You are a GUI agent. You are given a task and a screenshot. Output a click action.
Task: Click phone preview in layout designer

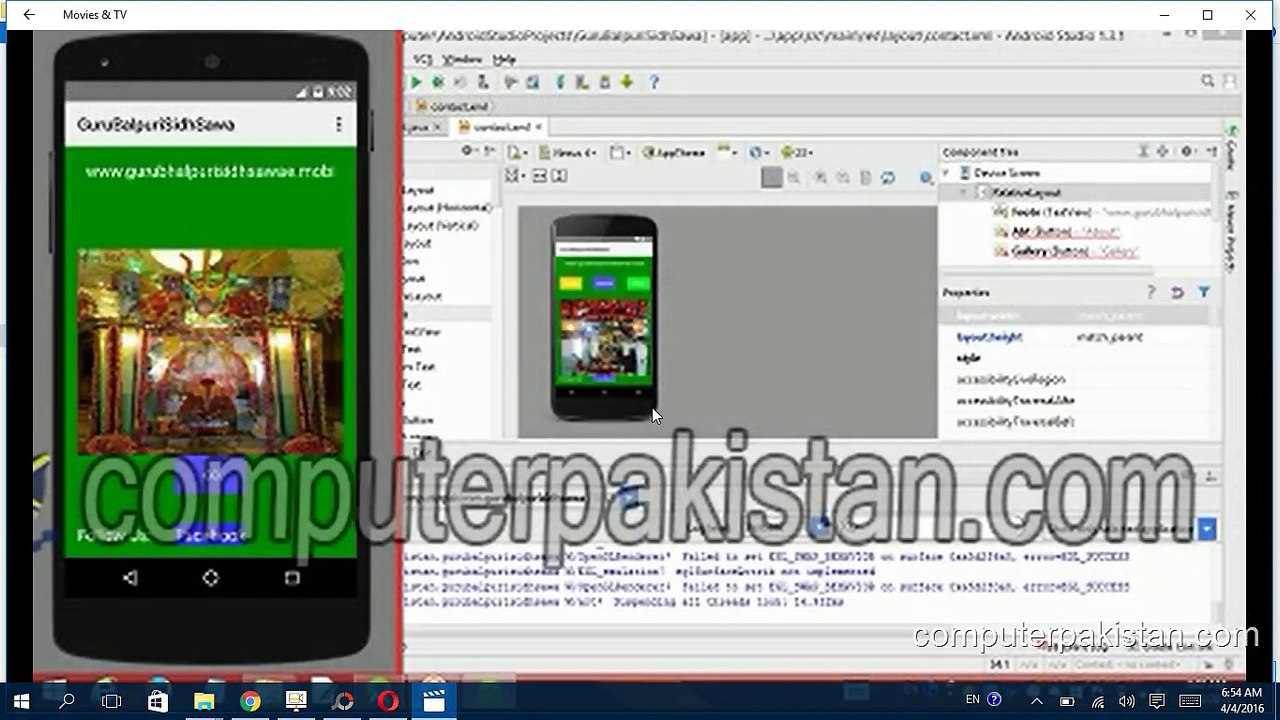point(604,317)
